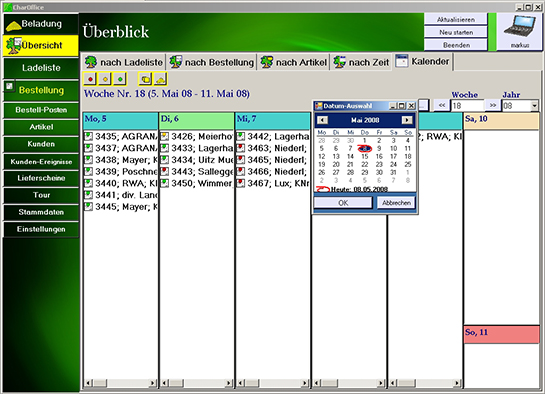
Task: Confirm date with the OK button
Action: coord(343,203)
